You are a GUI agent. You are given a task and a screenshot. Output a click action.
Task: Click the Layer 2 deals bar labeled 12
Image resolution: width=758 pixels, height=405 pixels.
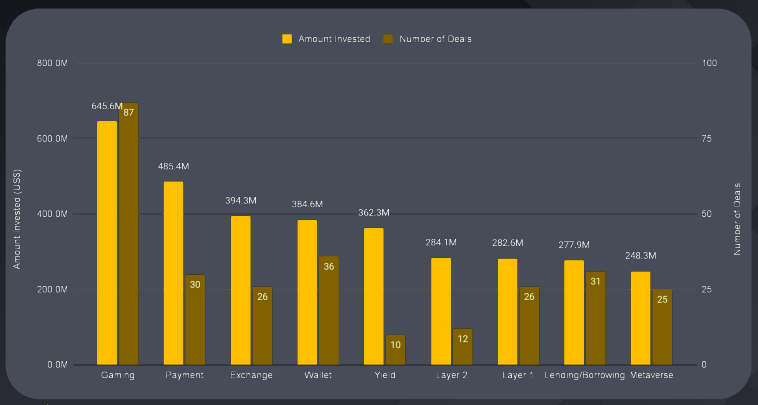463,347
